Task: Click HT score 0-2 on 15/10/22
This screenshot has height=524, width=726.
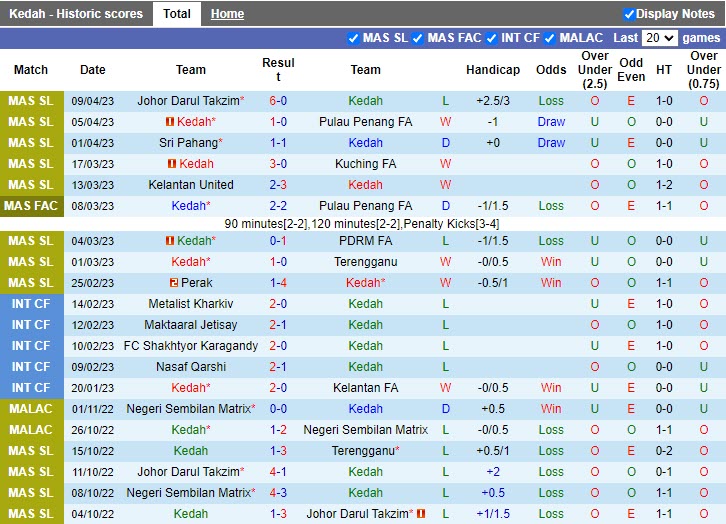Action: pos(664,451)
